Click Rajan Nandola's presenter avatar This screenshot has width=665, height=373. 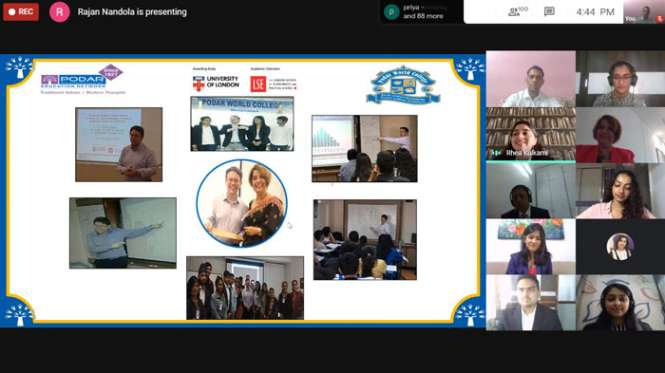(x=59, y=12)
